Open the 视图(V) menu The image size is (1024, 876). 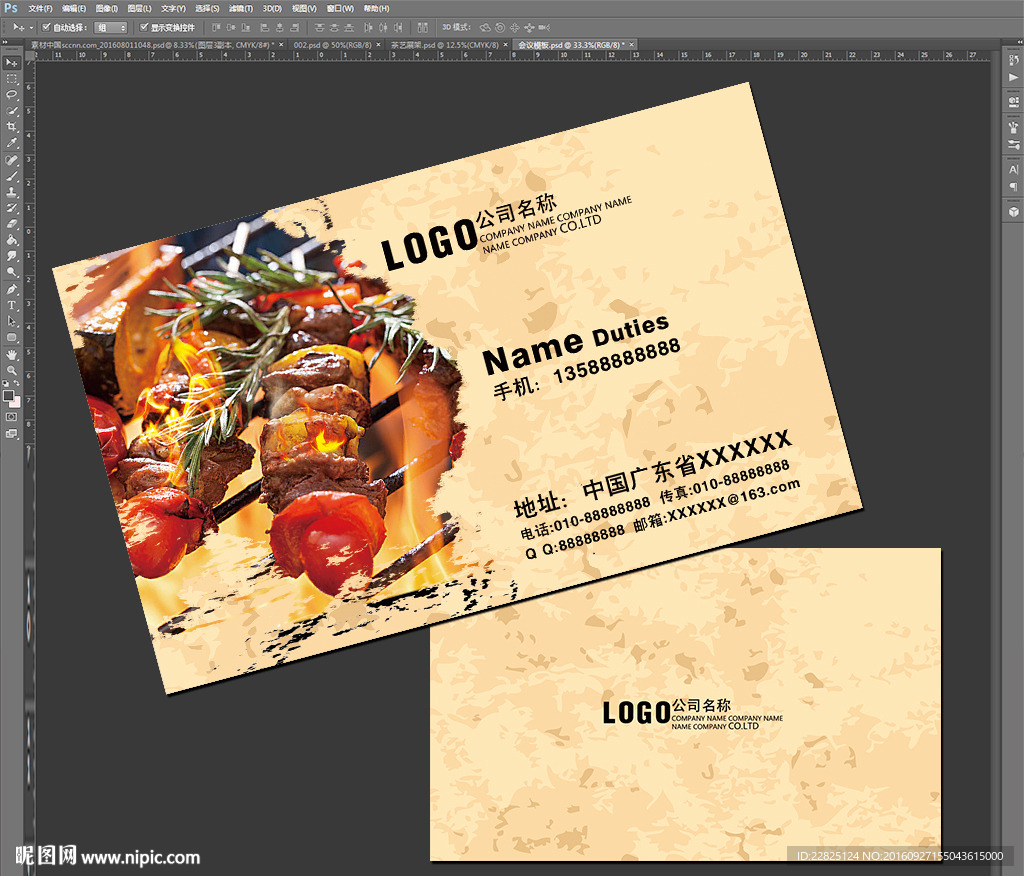[304, 8]
